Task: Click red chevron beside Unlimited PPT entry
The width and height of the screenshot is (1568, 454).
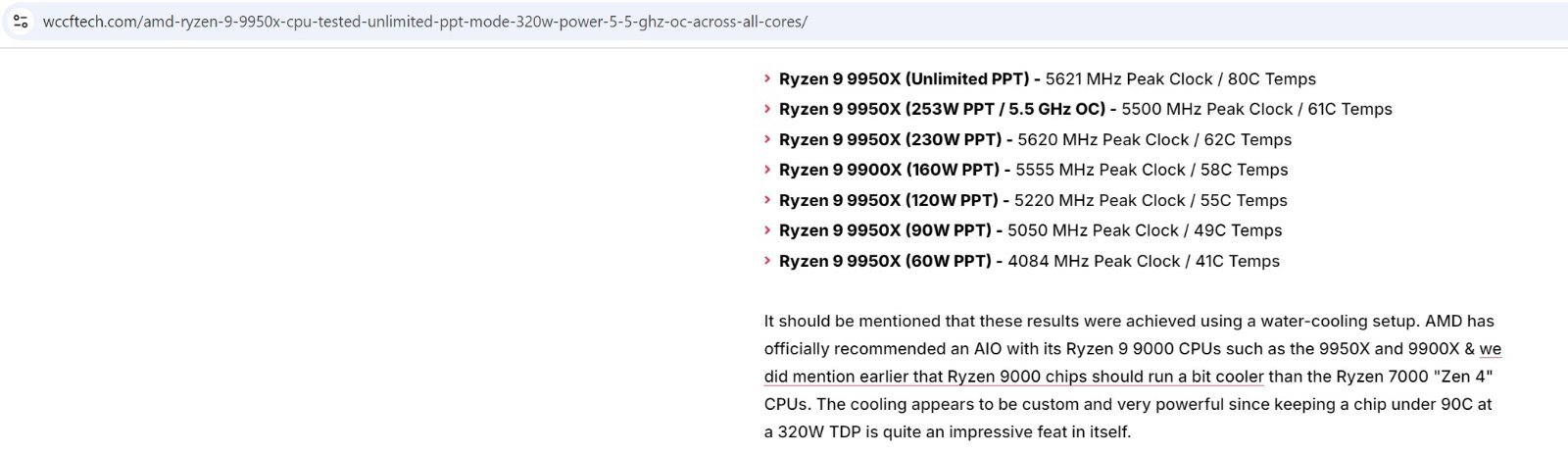Action: pyautogui.click(x=767, y=78)
